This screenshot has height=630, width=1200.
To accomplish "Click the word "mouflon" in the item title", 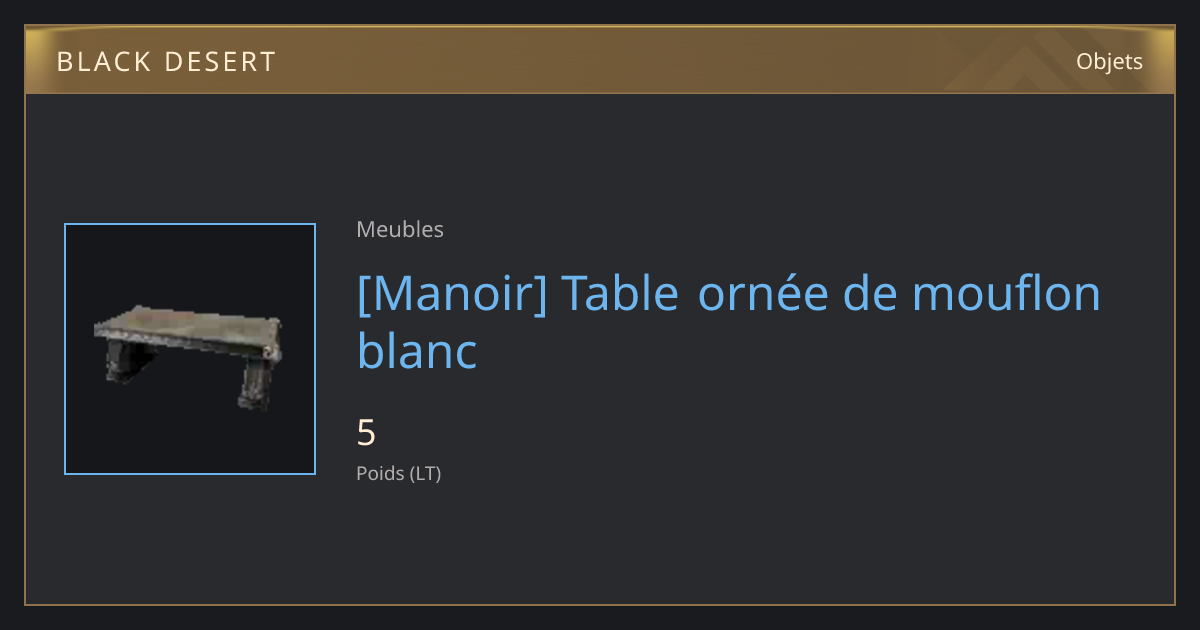I will [1007, 293].
